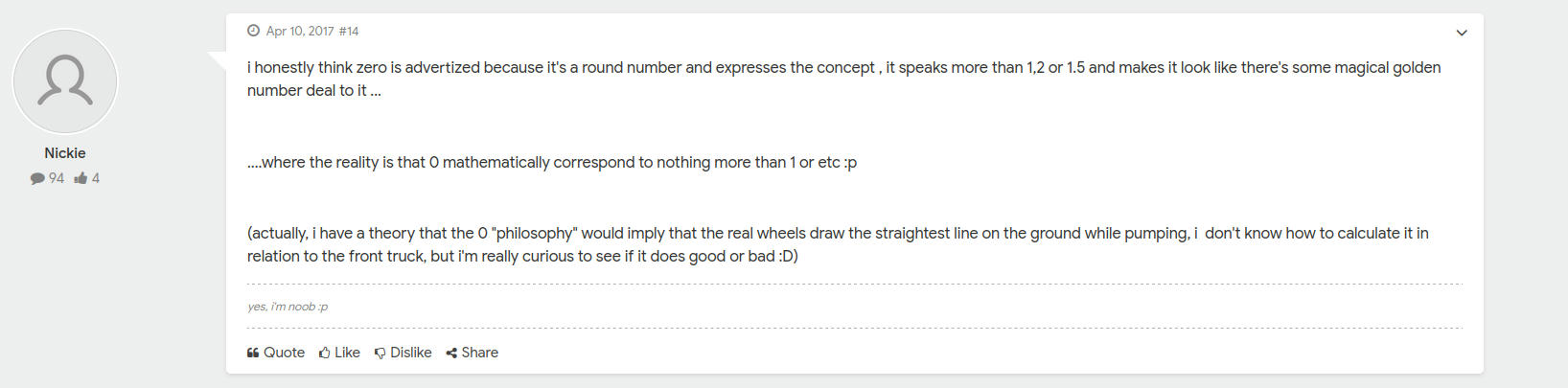Viewport: 1568px width, 388px height.
Task: Click the Nickie username link
Action: pyautogui.click(x=65, y=153)
